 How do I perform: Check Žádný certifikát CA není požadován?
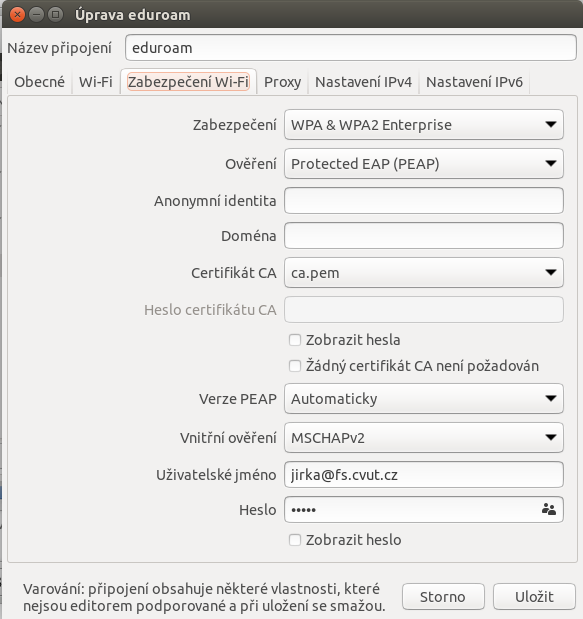(295, 366)
